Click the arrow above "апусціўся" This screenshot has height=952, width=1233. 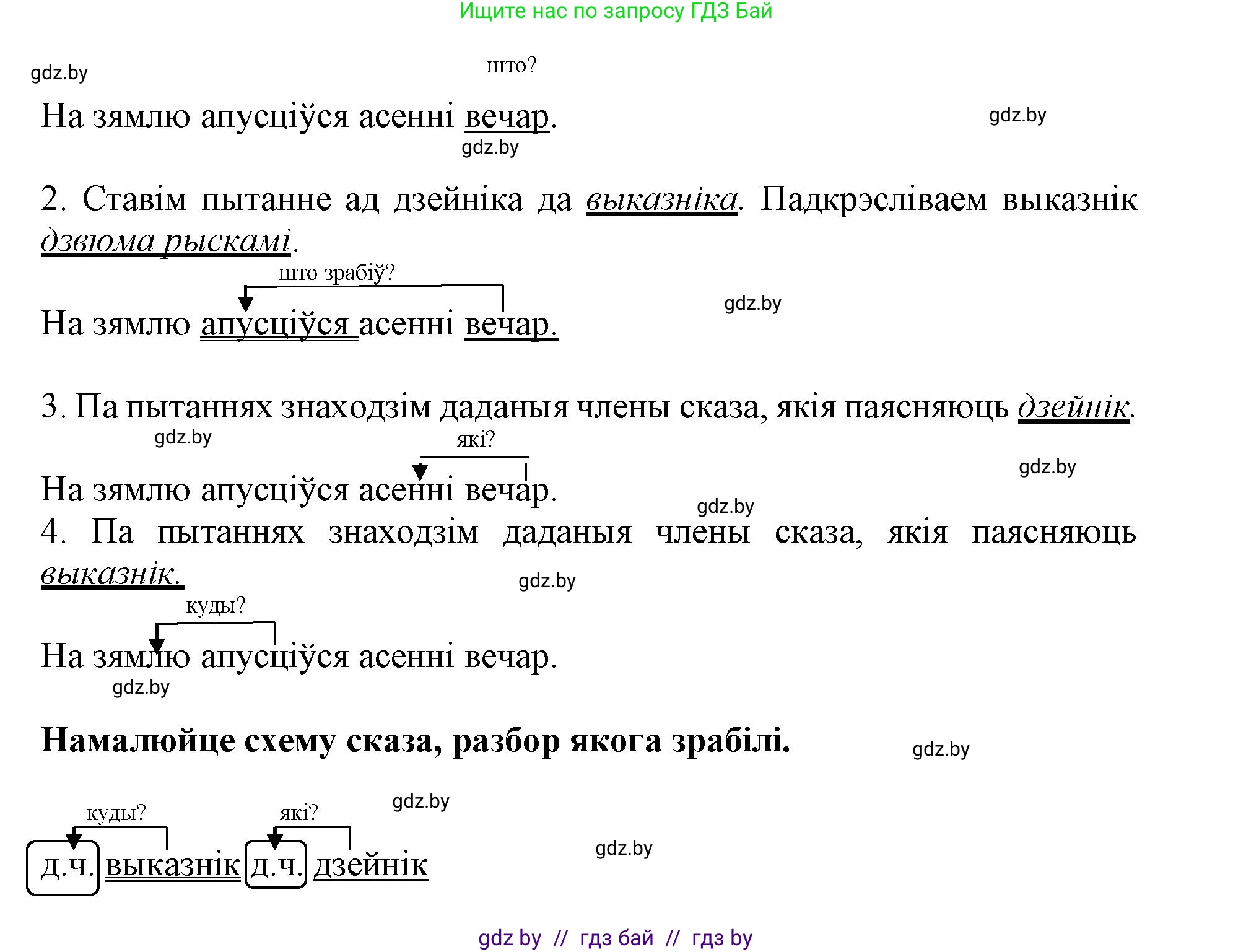(x=246, y=301)
